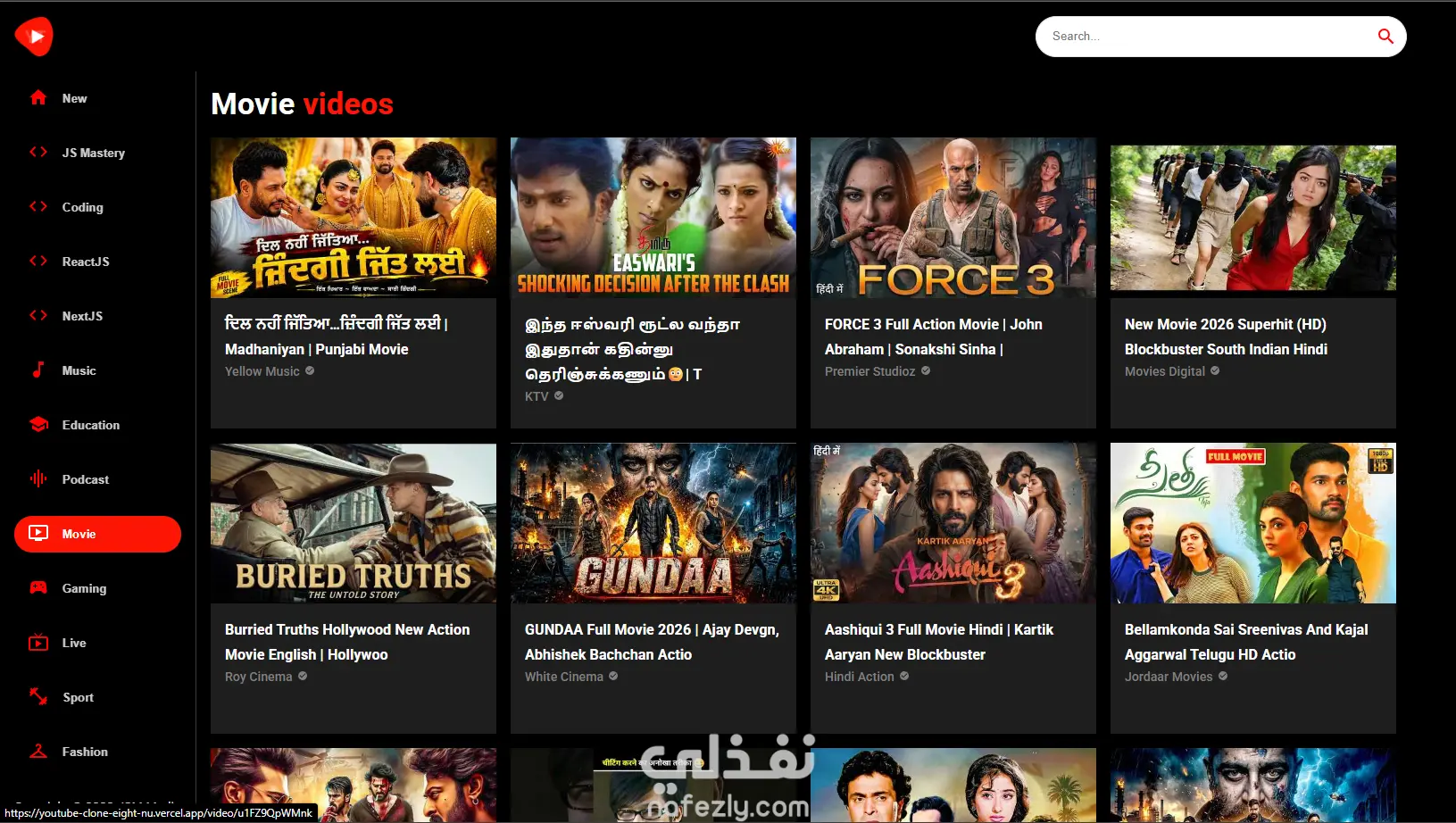Click the Movie screen icon
This screenshot has height=823, width=1456.
(x=38, y=534)
